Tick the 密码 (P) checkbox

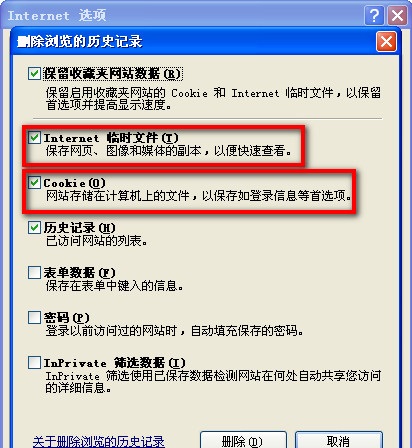(34, 318)
